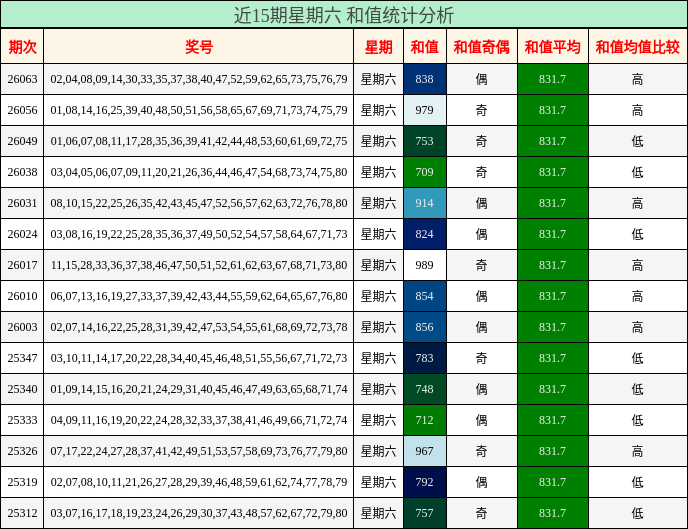Click draw numbers starting 02,04,08,09,14
688x529 pixels.
pos(199,79)
